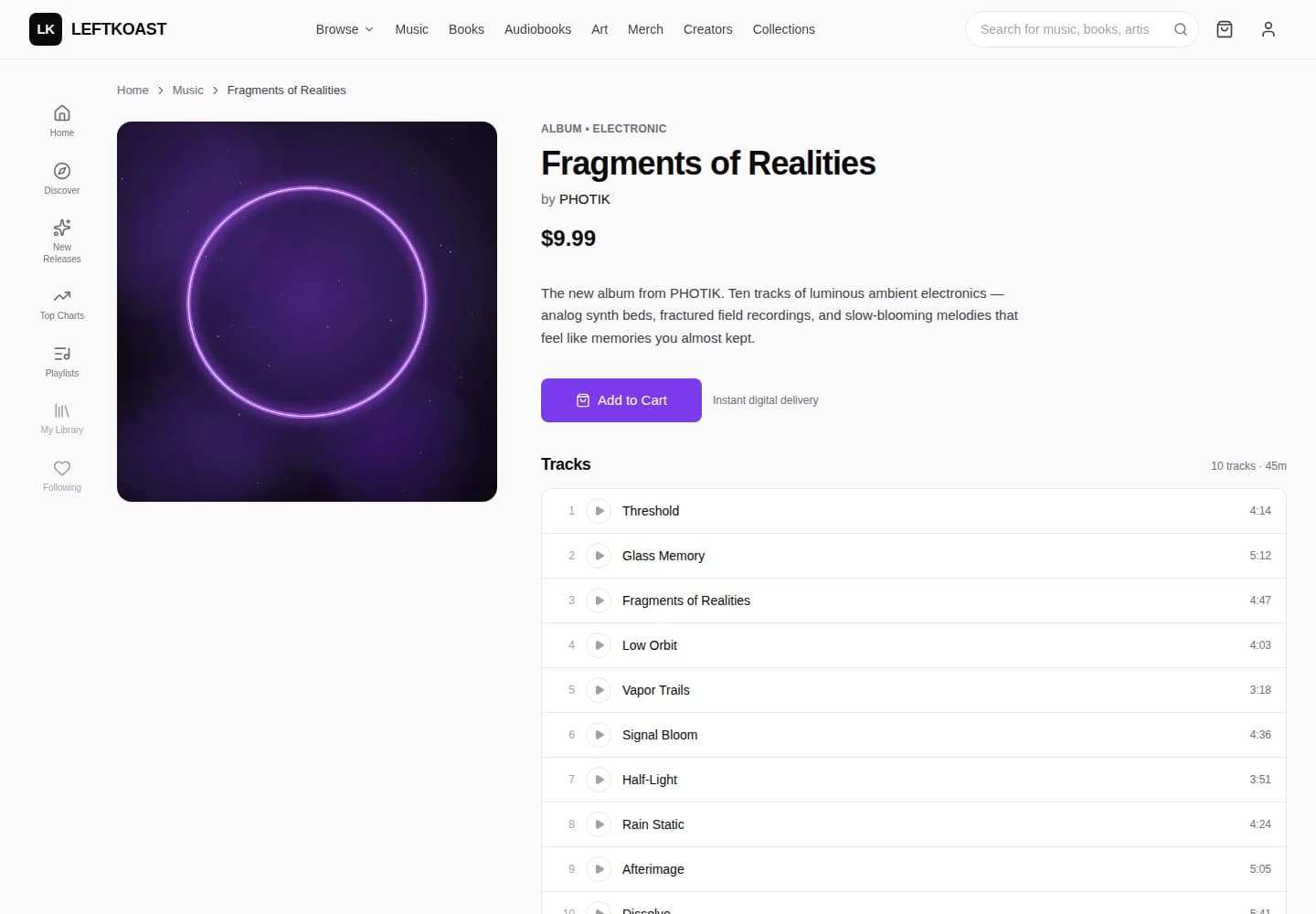The image size is (1316, 914).
Task: Open Top Charts in the sidebar
Action: pos(62,304)
